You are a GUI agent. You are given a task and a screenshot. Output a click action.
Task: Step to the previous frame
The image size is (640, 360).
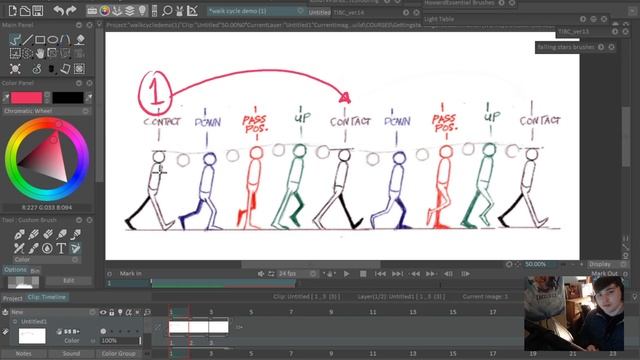tap(448, 274)
